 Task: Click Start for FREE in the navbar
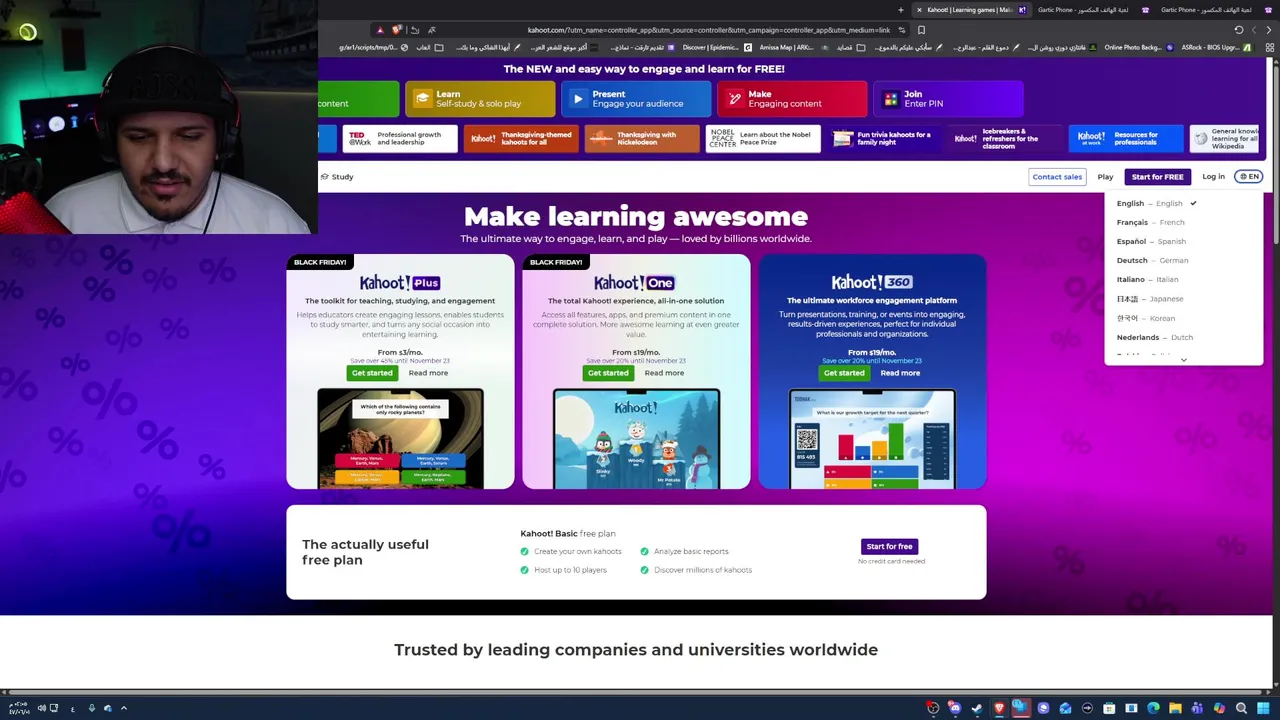(1157, 177)
